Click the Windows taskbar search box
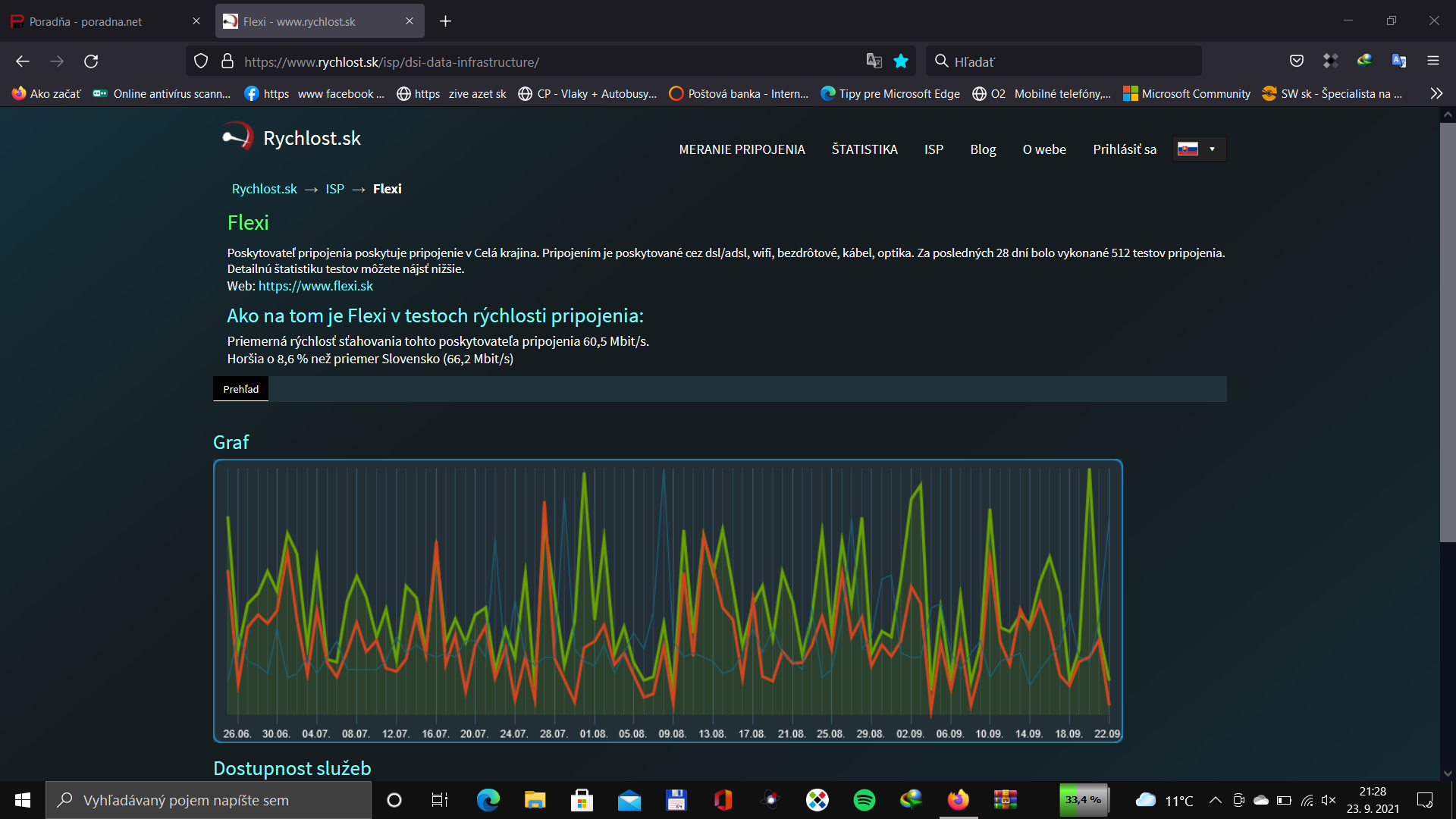 [209, 800]
